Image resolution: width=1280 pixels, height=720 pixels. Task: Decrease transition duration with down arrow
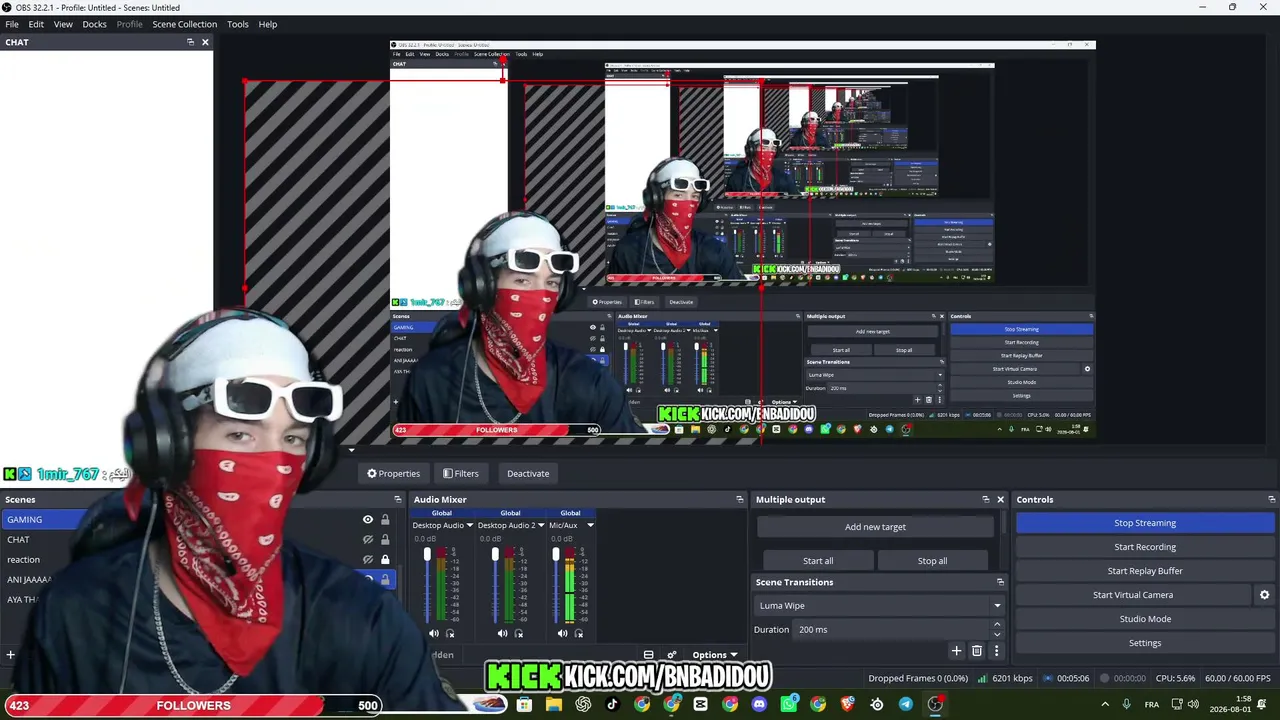[x=997, y=634]
